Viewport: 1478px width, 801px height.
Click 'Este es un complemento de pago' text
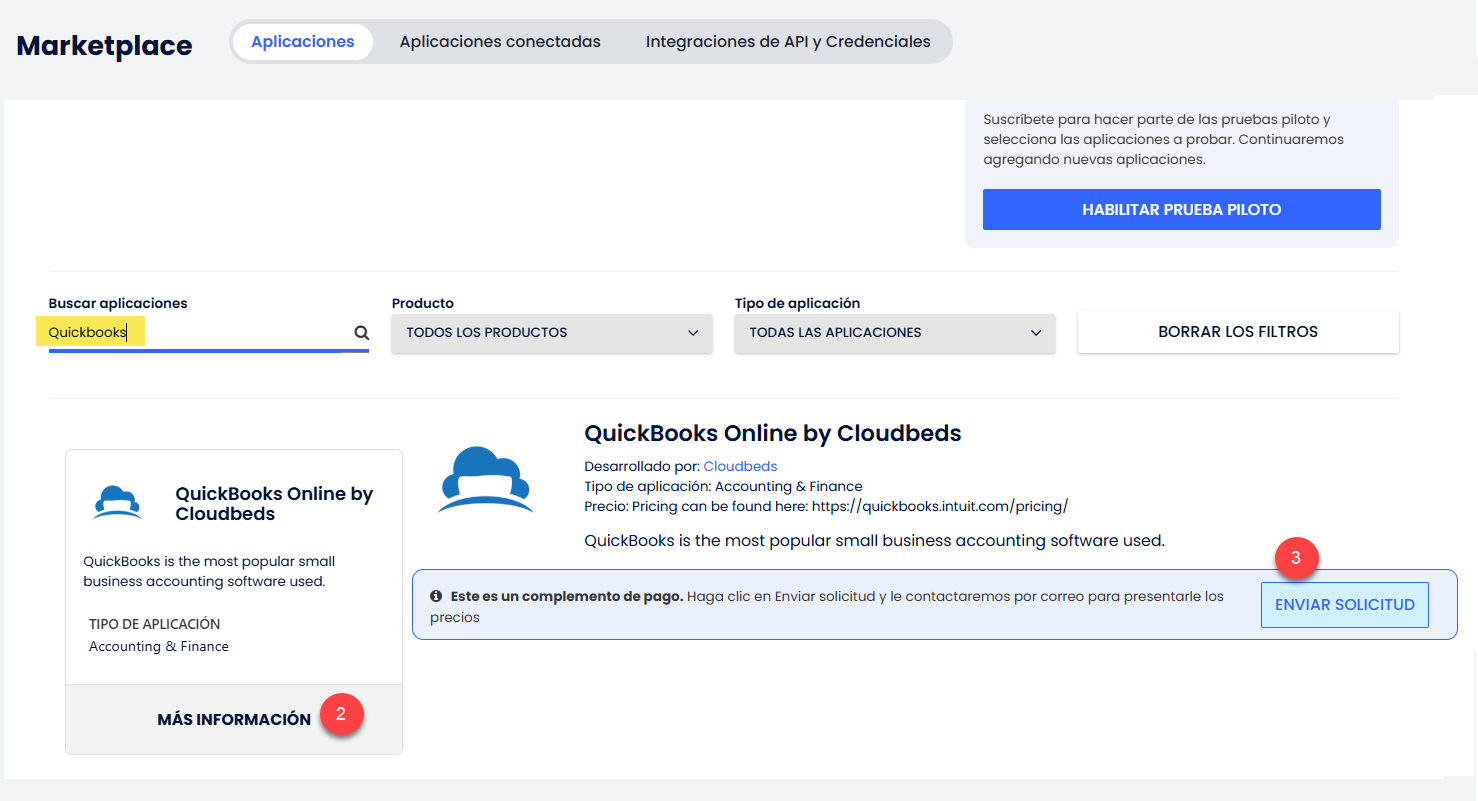[567, 596]
